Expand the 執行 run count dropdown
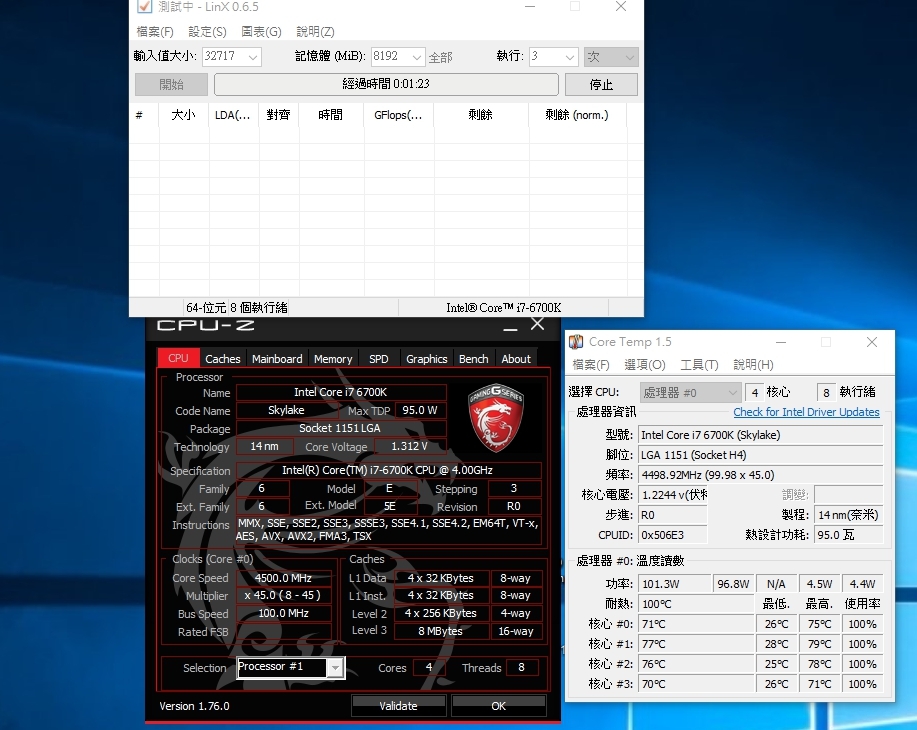Image resolution: width=917 pixels, height=730 pixels. [x=570, y=57]
